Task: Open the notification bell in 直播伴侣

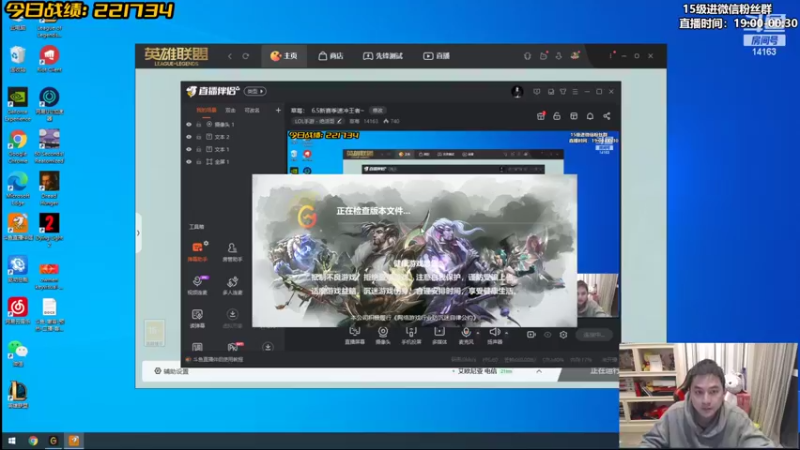Action: [590, 116]
